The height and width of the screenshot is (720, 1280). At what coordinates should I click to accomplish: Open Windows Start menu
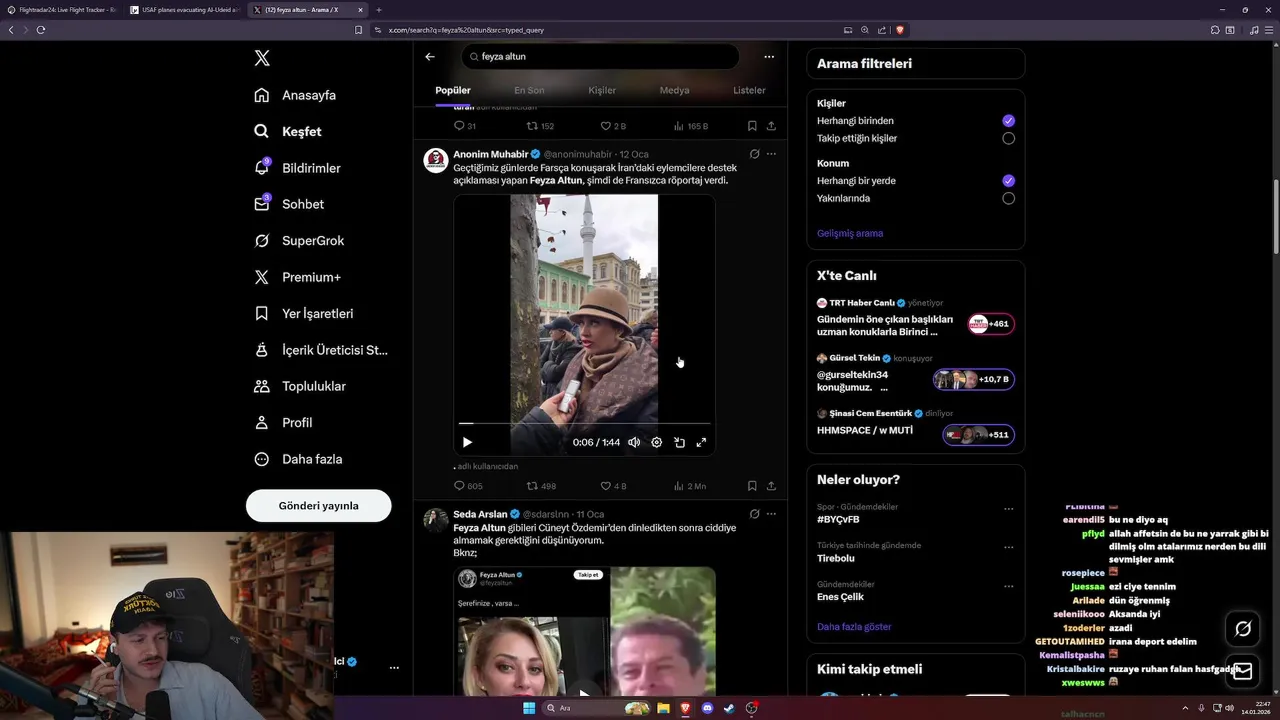click(x=528, y=708)
